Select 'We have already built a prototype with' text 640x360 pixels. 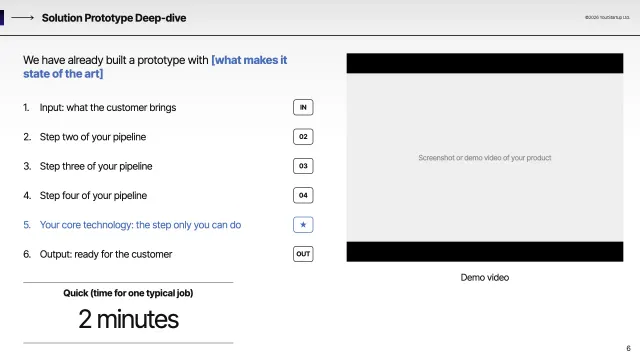(116, 60)
